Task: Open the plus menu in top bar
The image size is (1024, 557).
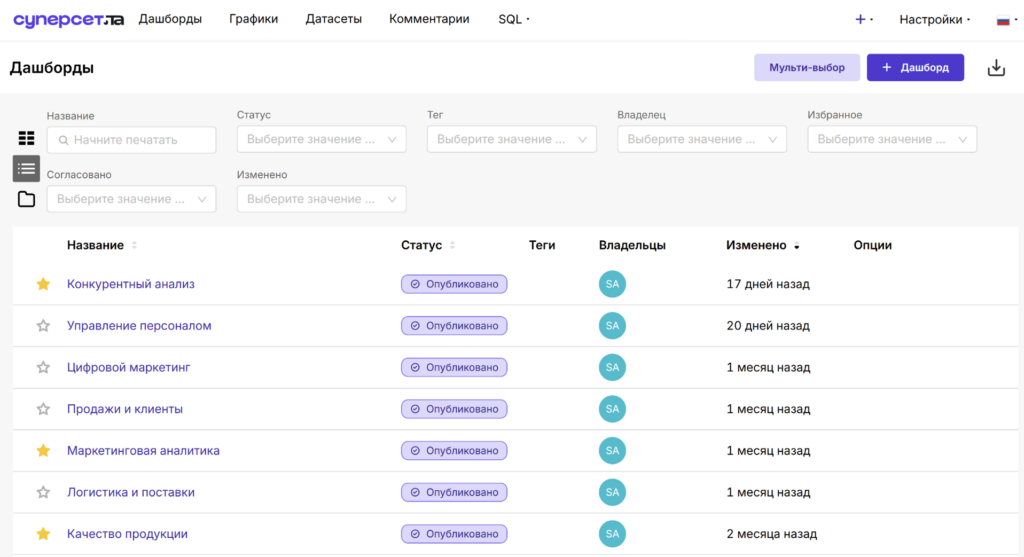Action: click(x=863, y=20)
